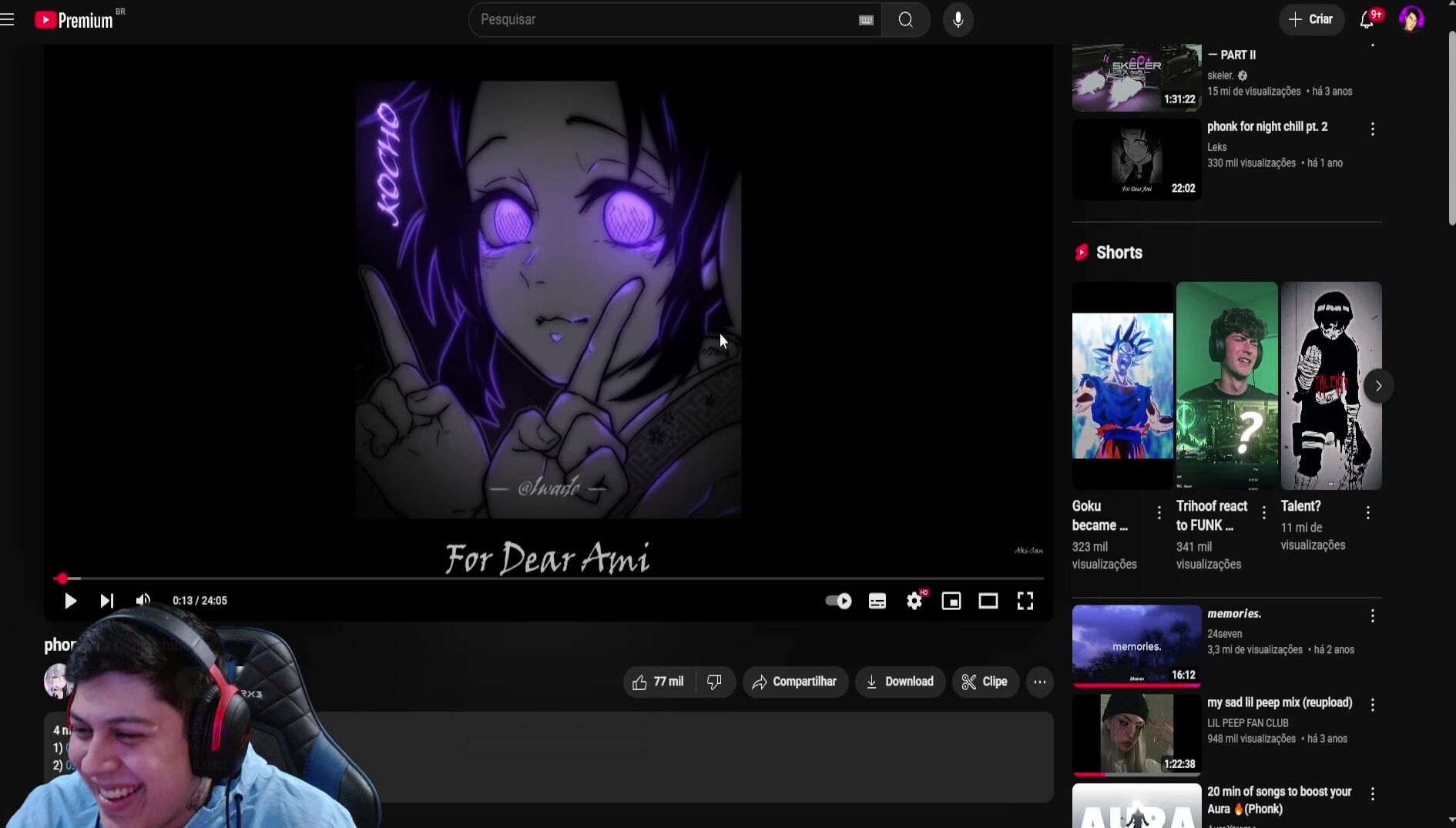This screenshot has width=1456, height=828.
Task: Open phonk for night chill pt. 2
Action: coord(1267,126)
